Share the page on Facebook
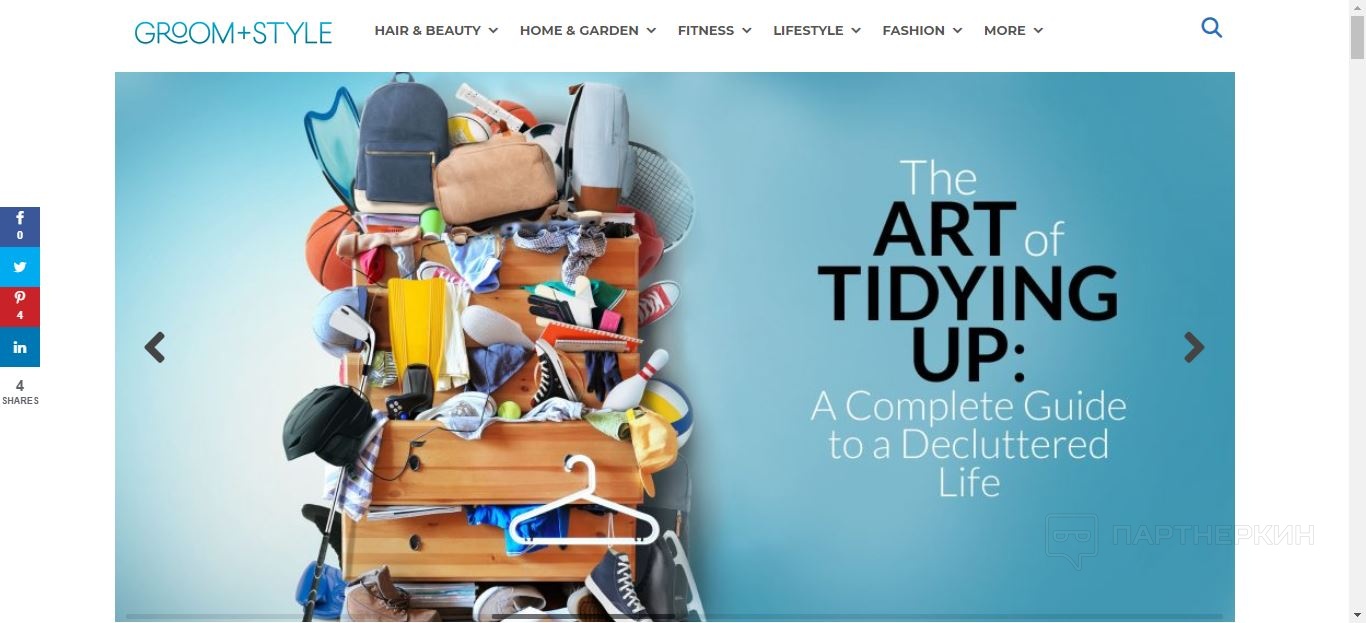This screenshot has height=623, width=1366. tap(20, 227)
